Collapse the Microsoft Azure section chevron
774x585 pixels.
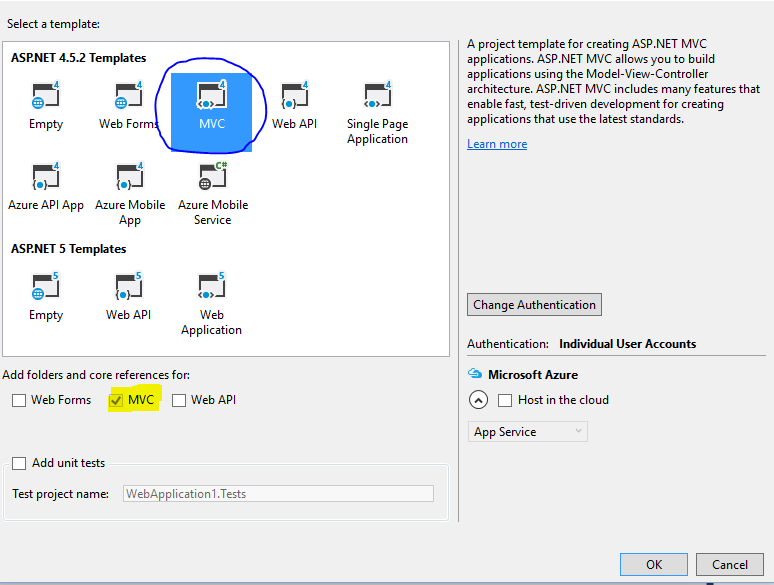pyautogui.click(x=478, y=400)
